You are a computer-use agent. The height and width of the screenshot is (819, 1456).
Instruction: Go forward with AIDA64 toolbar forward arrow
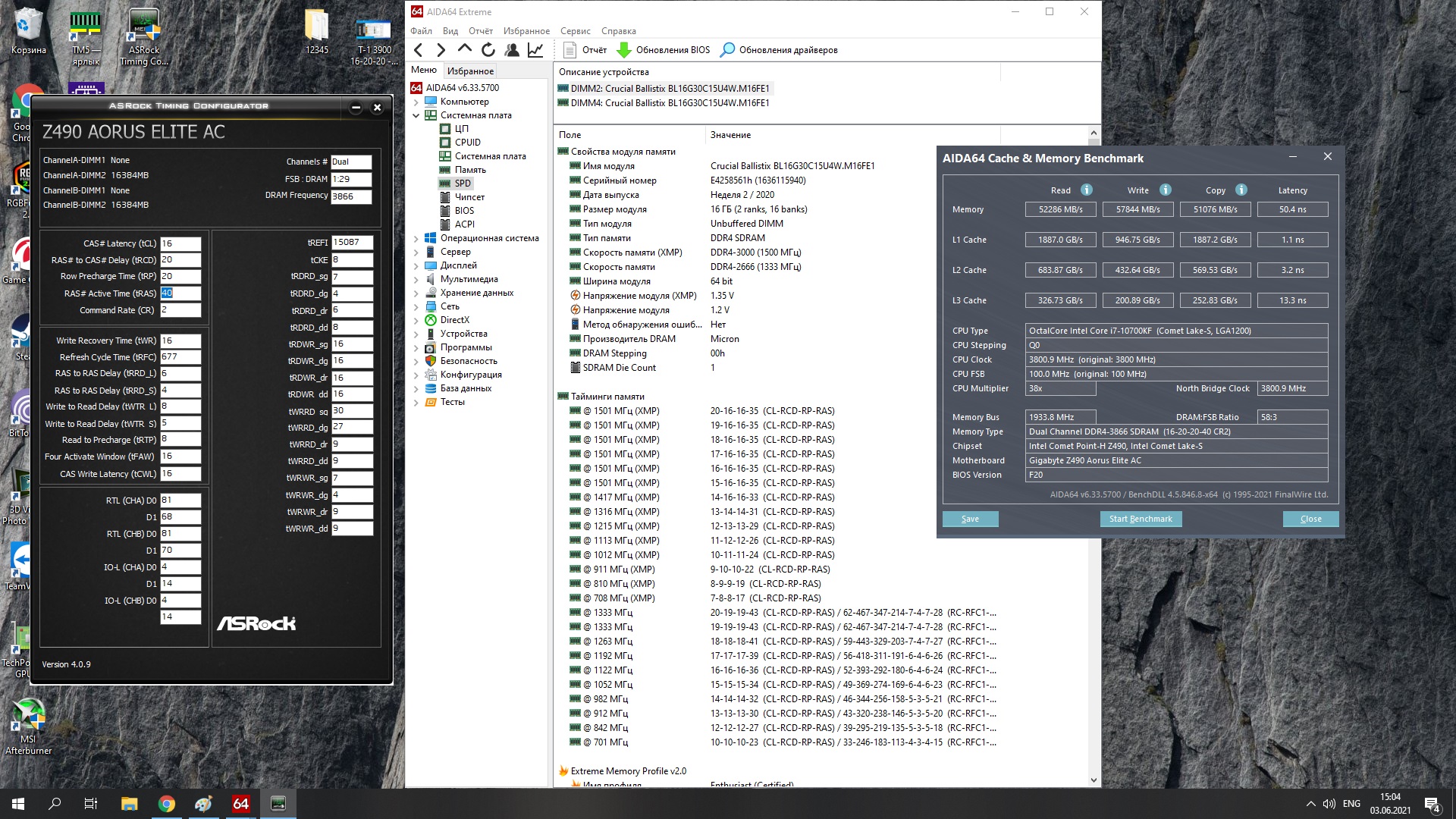coord(441,50)
